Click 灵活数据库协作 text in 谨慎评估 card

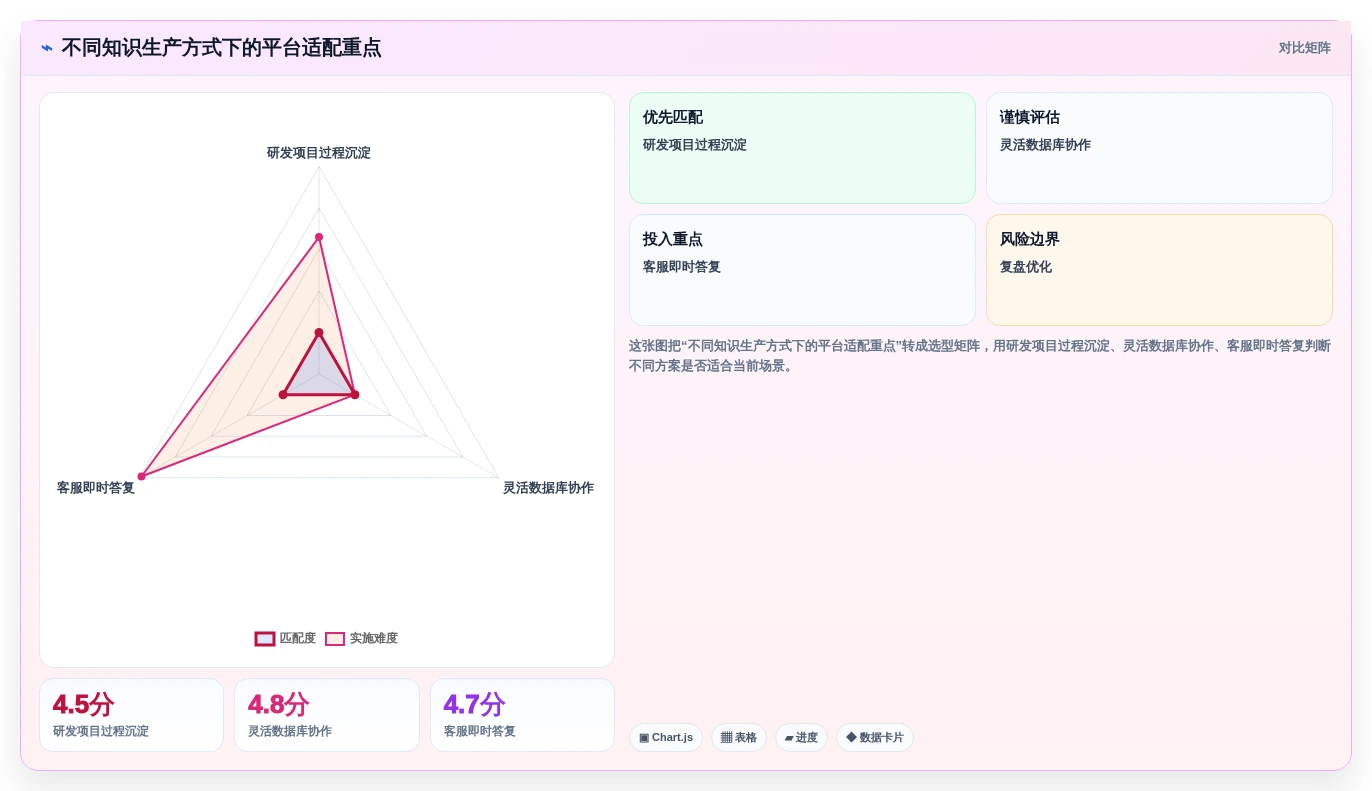point(1045,145)
